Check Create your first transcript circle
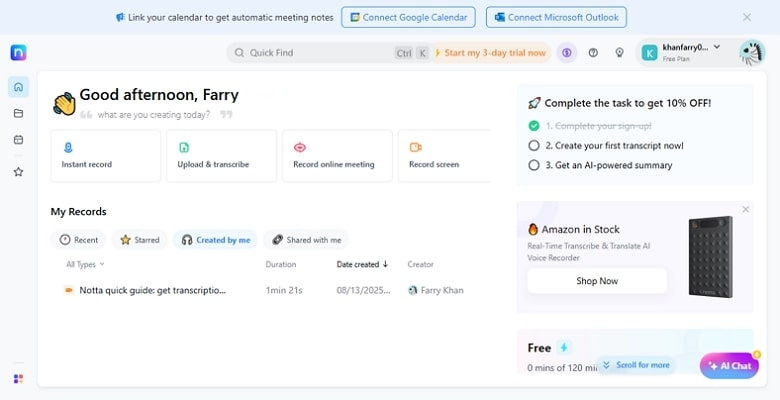This screenshot has height=400, width=780. click(x=534, y=145)
